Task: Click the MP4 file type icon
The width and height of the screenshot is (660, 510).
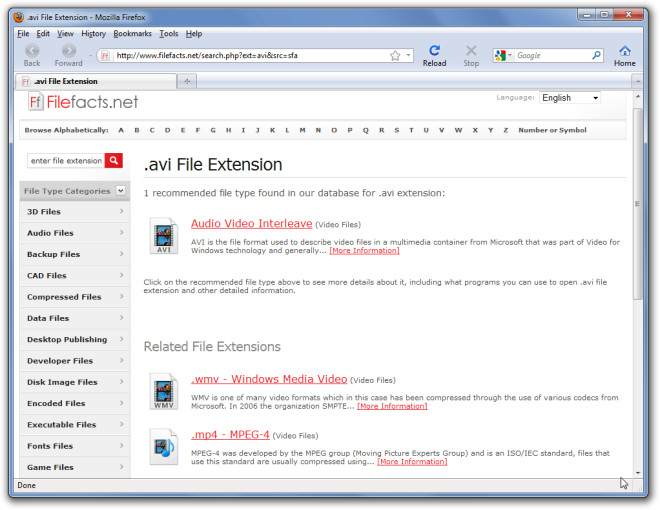Action: (x=164, y=446)
